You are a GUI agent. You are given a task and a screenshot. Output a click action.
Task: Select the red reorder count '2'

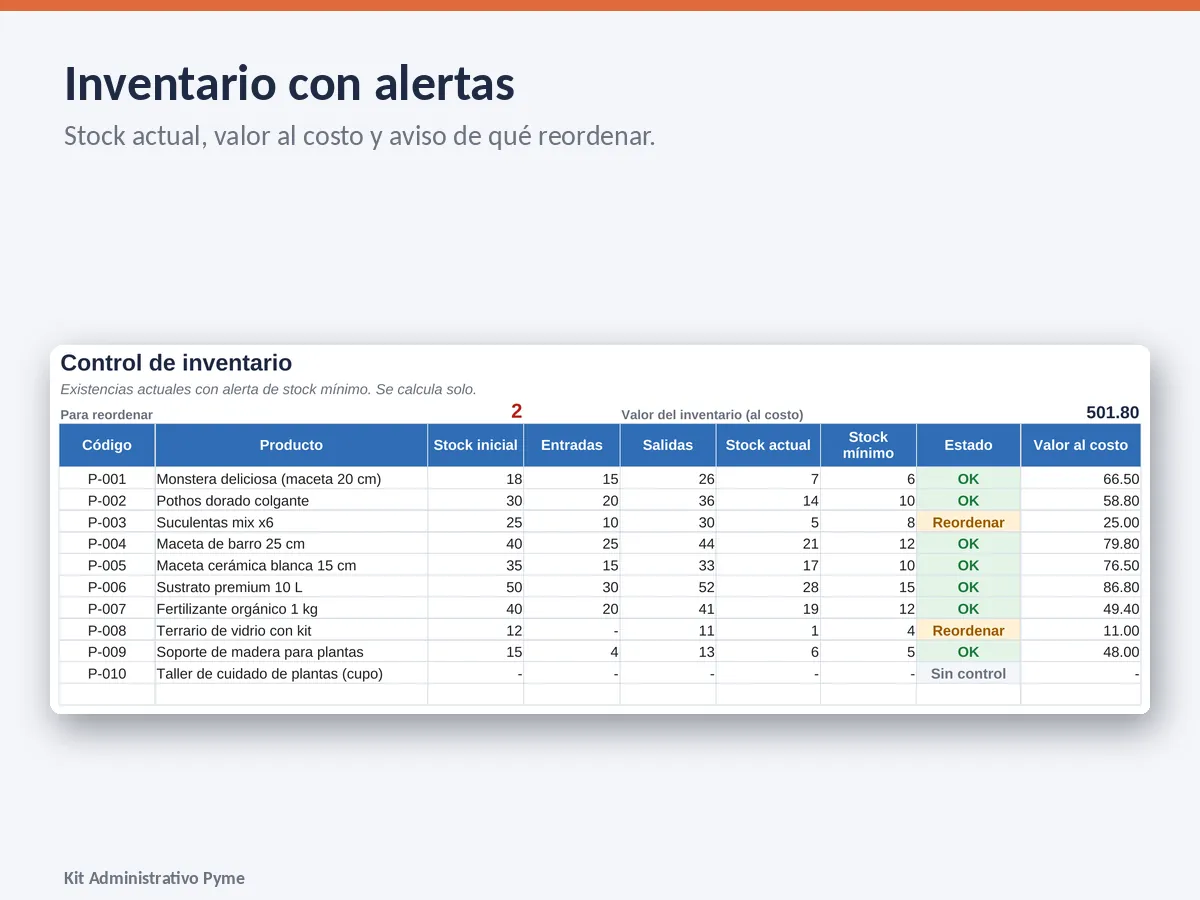click(517, 411)
